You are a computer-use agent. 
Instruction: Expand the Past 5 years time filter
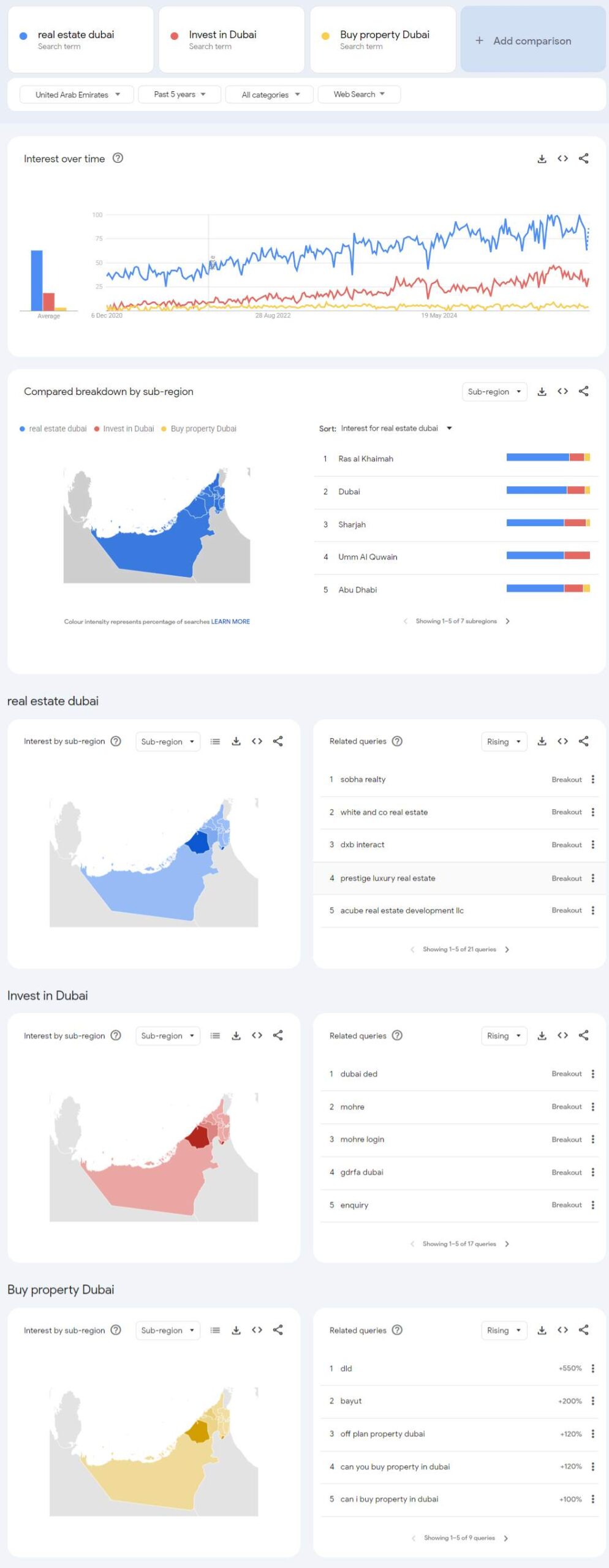point(179,95)
